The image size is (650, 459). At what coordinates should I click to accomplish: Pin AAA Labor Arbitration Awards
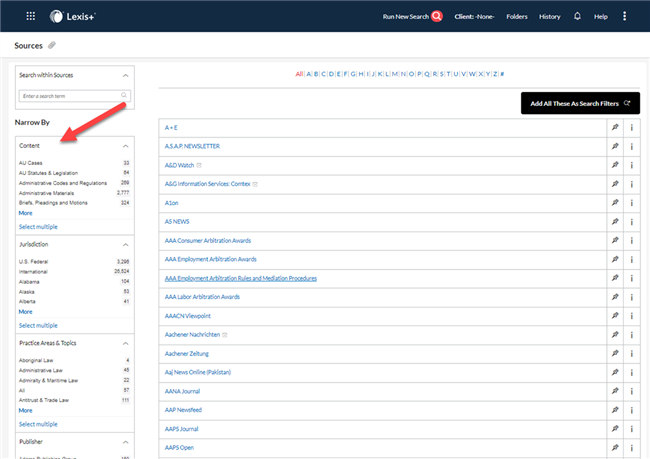pos(615,297)
